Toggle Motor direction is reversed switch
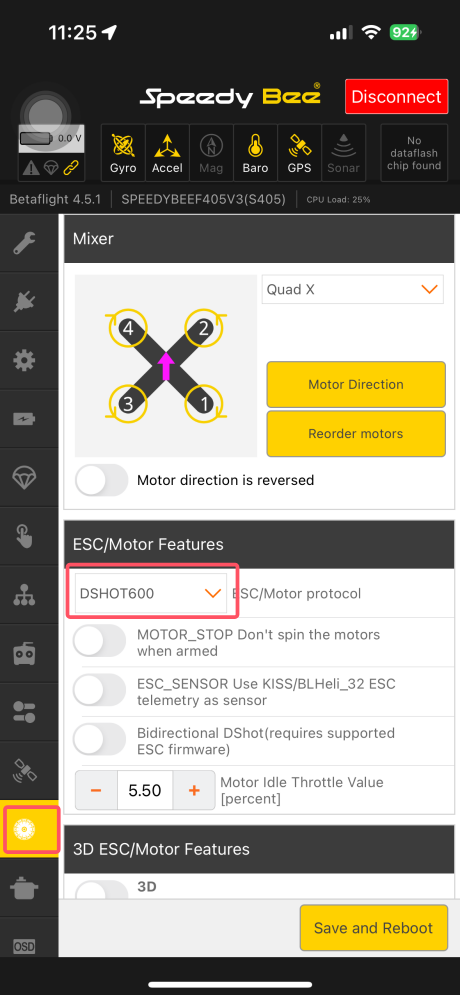 coord(102,480)
